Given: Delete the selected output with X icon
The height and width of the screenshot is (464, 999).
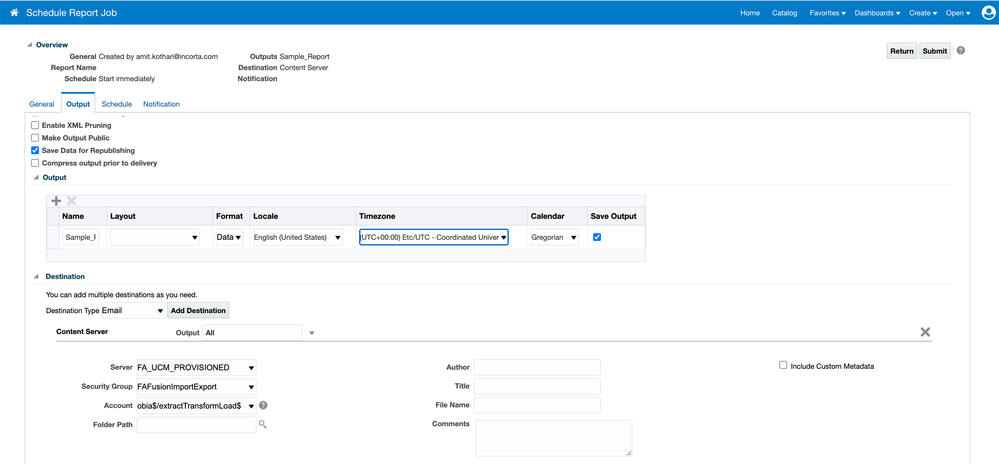Looking at the screenshot, I should pyautogui.click(x=71, y=201).
